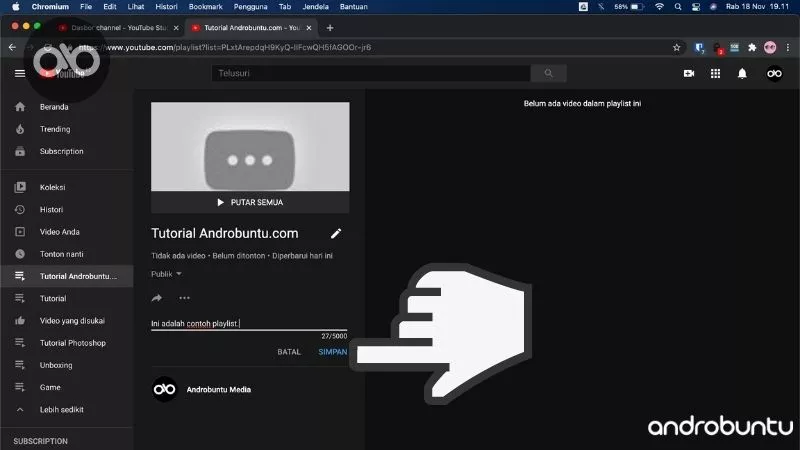
Task: Open the browser extensions puzzle icon
Action: [x=752, y=47]
